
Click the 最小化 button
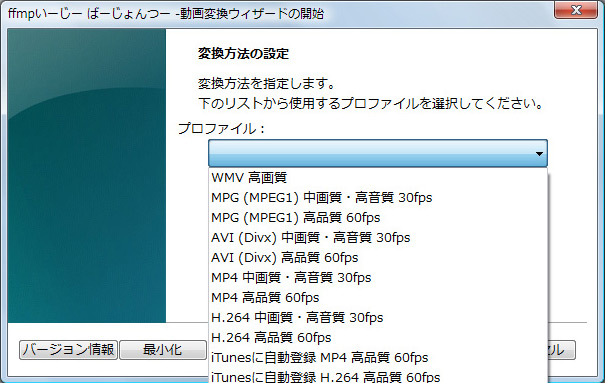point(162,350)
